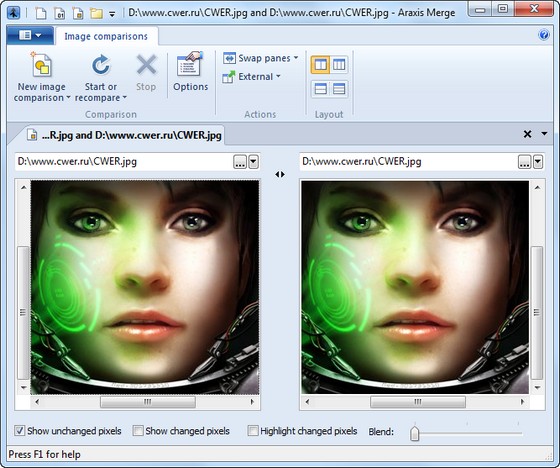Click the right image preview
The height and width of the screenshot is (468, 560).
tap(415, 287)
